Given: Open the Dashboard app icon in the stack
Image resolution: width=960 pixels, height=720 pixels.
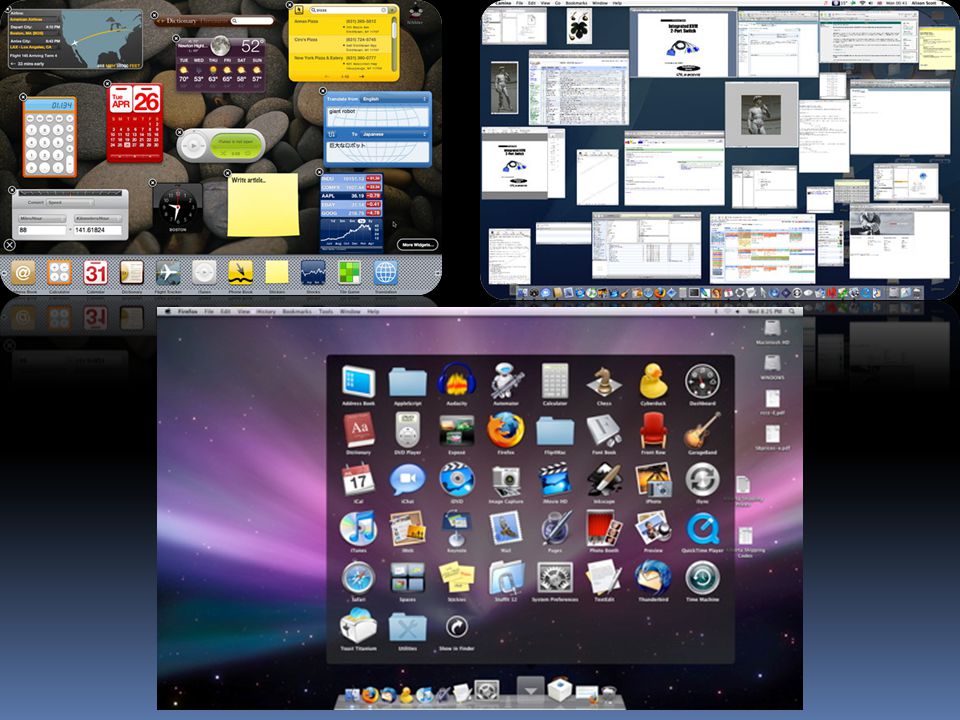Looking at the screenshot, I should tap(702, 381).
